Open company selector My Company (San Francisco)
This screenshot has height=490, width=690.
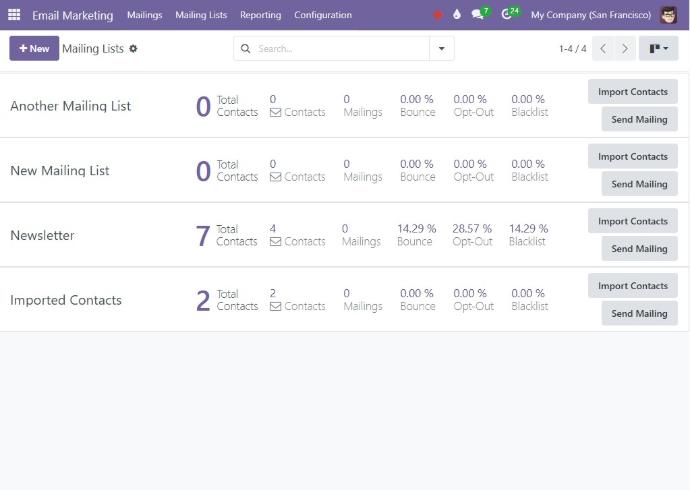tap(590, 15)
